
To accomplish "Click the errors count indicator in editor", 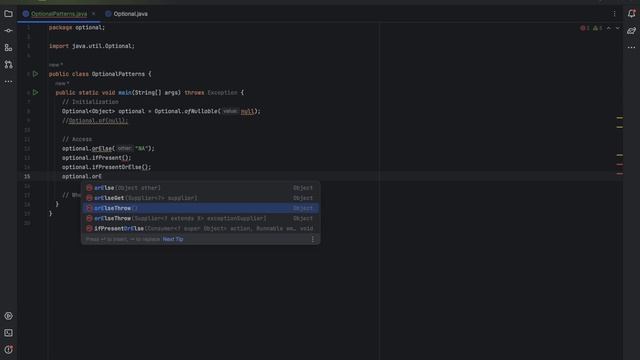I will [x=584, y=28].
